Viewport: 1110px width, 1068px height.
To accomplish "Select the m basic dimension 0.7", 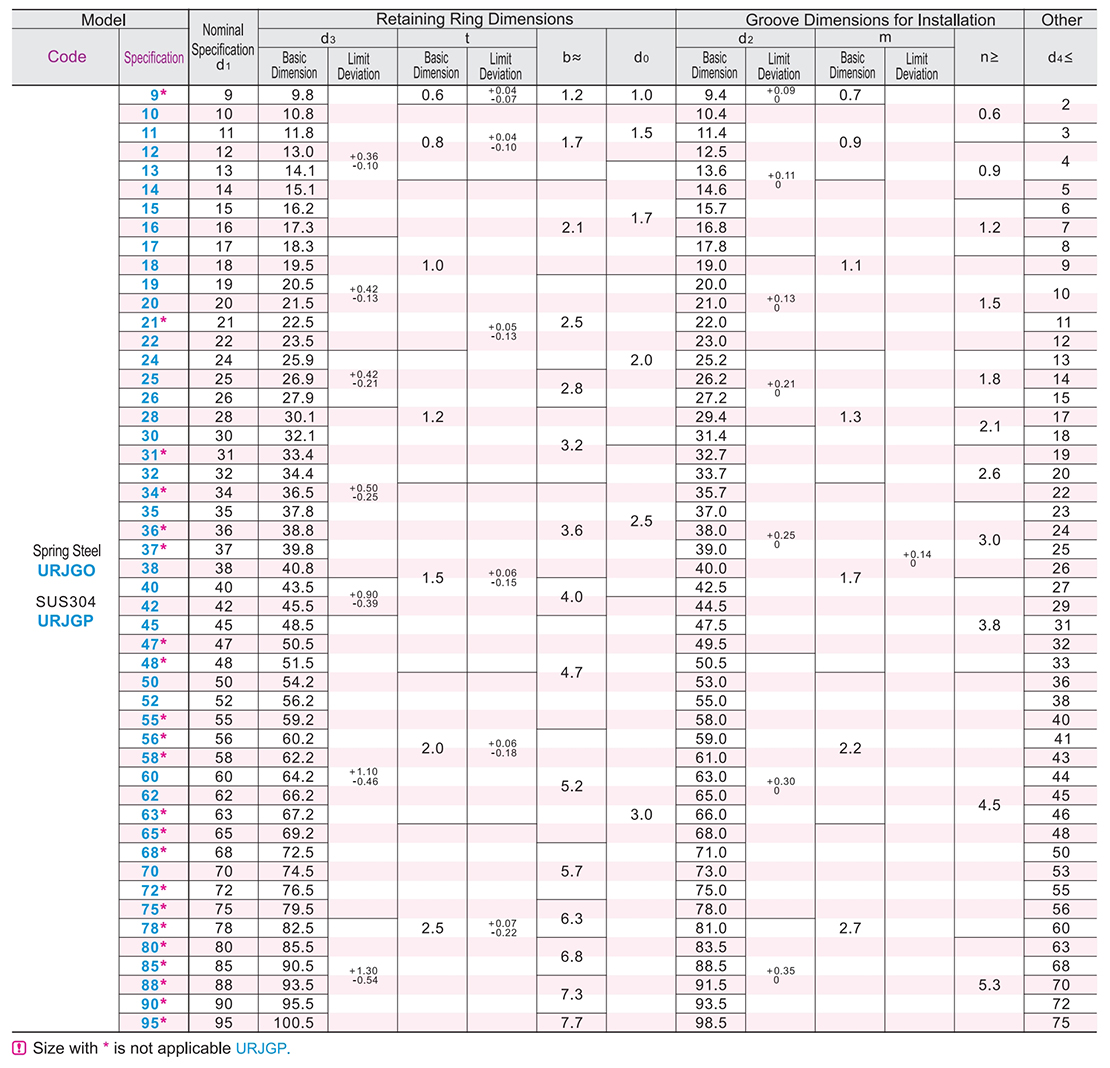I will pyautogui.click(x=850, y=95).
